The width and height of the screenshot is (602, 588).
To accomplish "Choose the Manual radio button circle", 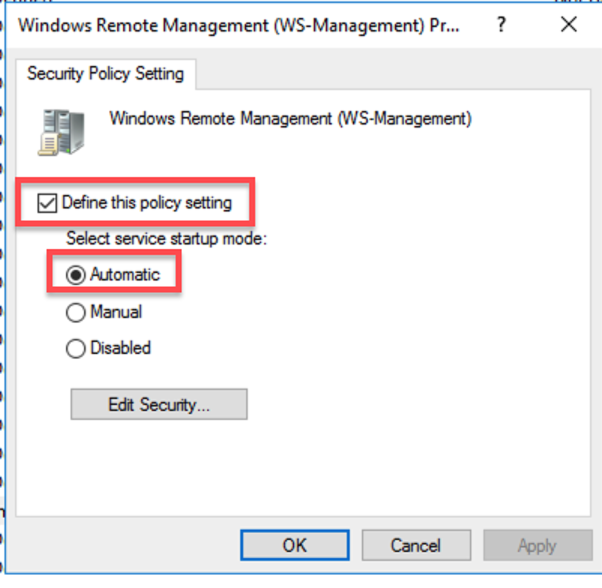I will pyautogui.click(x=76, y=313).
